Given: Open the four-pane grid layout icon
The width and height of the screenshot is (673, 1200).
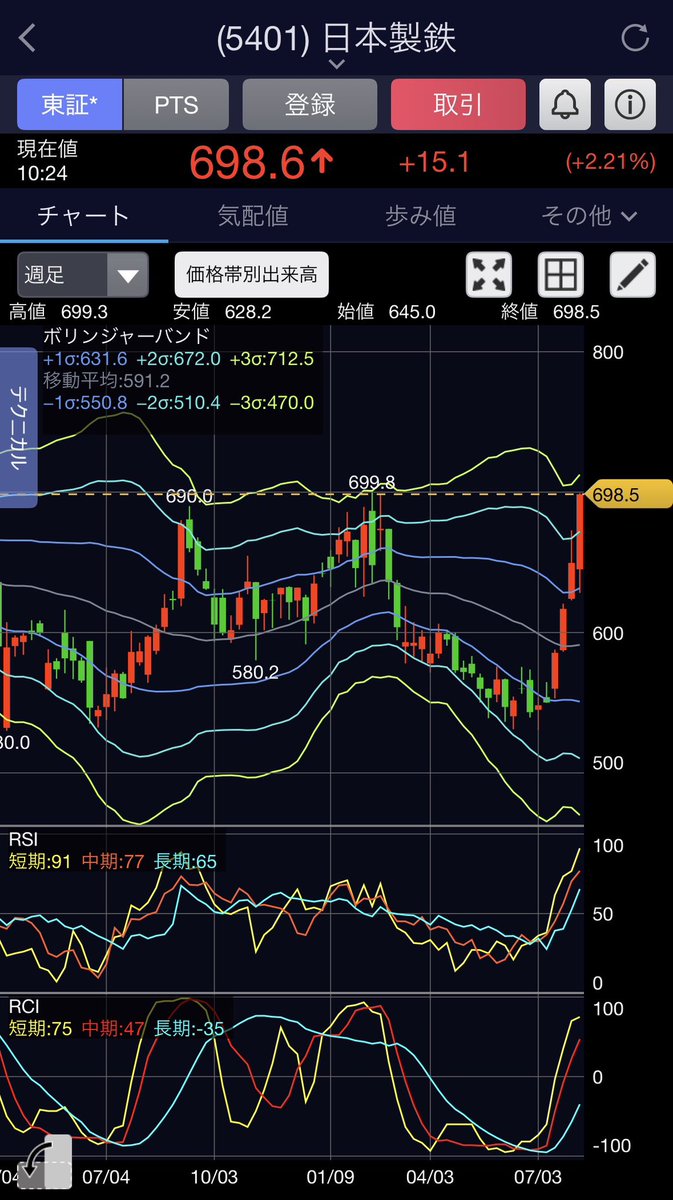Looking at the screenshot, I should (x=560, y=273).
